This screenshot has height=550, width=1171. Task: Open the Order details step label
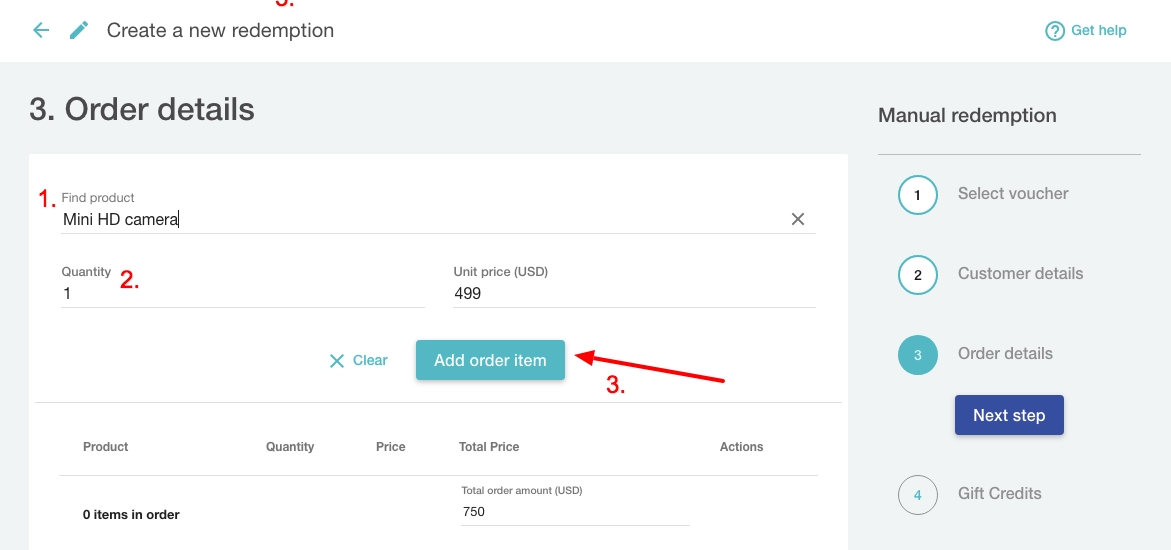[1005, 353]
